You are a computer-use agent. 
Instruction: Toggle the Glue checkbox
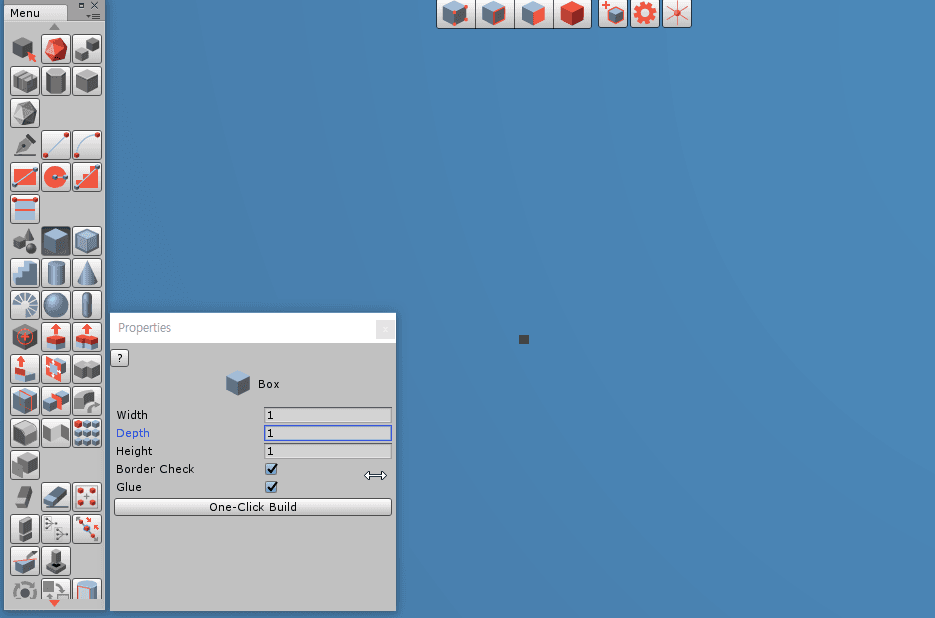(271, 487)
